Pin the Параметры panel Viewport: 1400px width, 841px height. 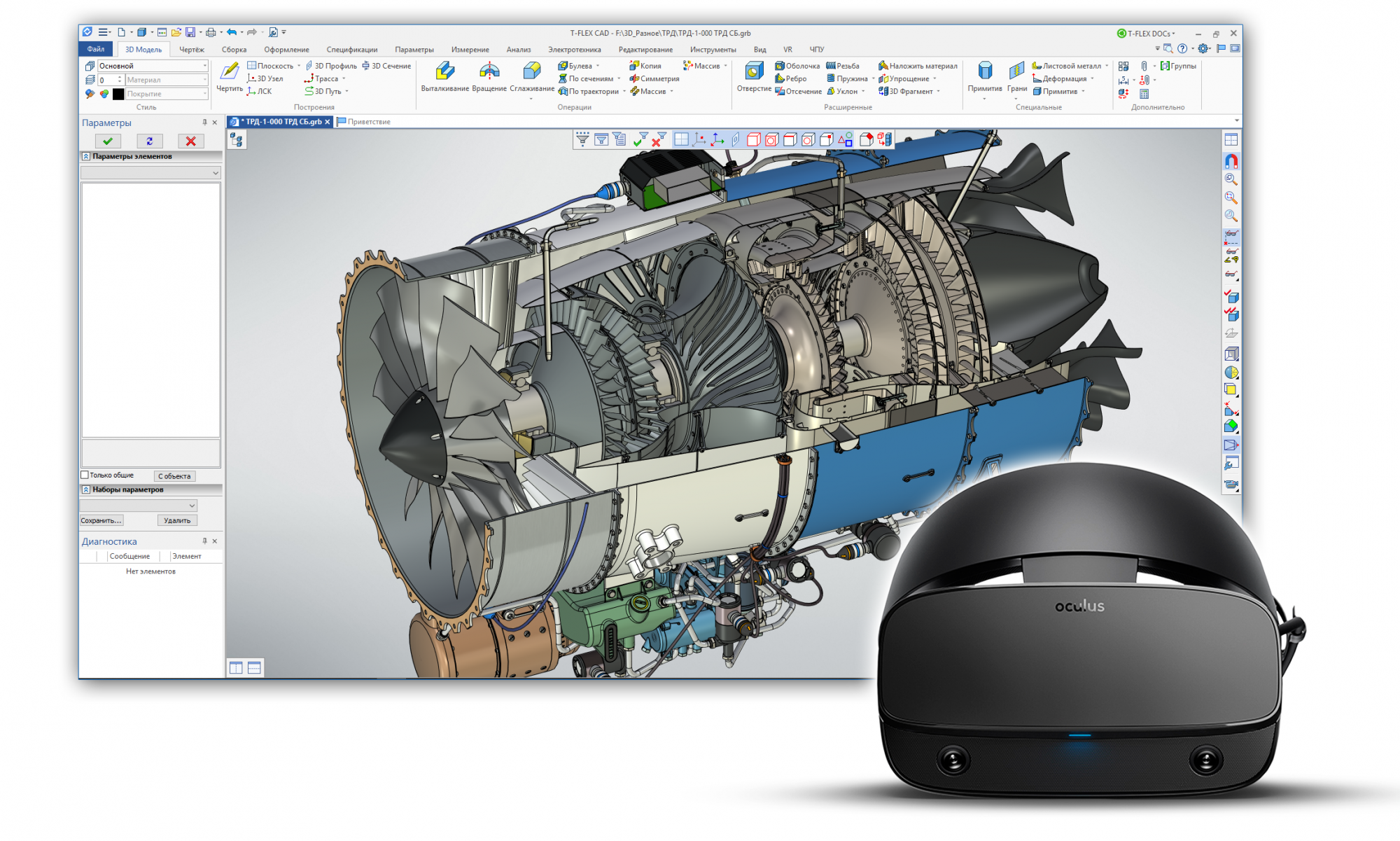pyautogui.click(x=204, y=123)
